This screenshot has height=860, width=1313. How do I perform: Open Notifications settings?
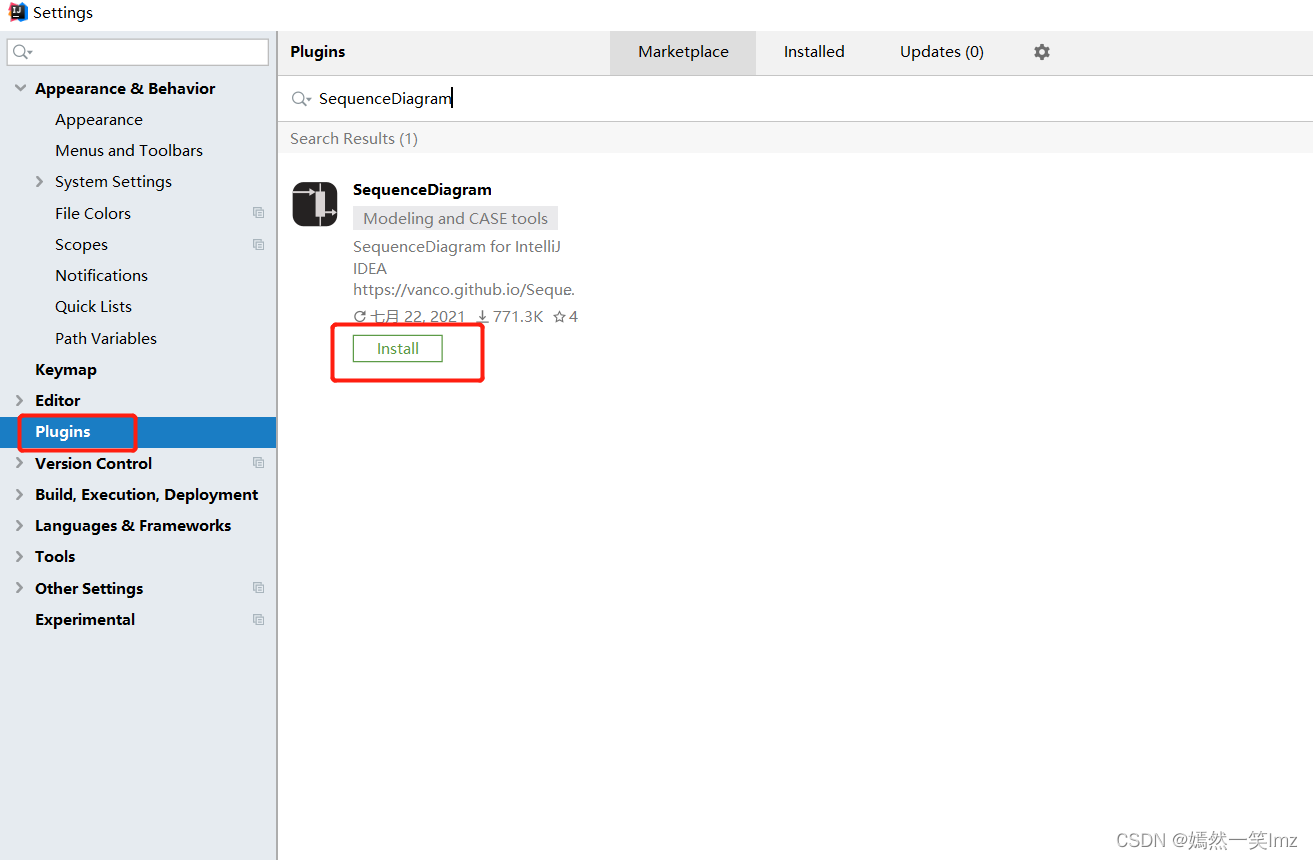pos(101,275)
